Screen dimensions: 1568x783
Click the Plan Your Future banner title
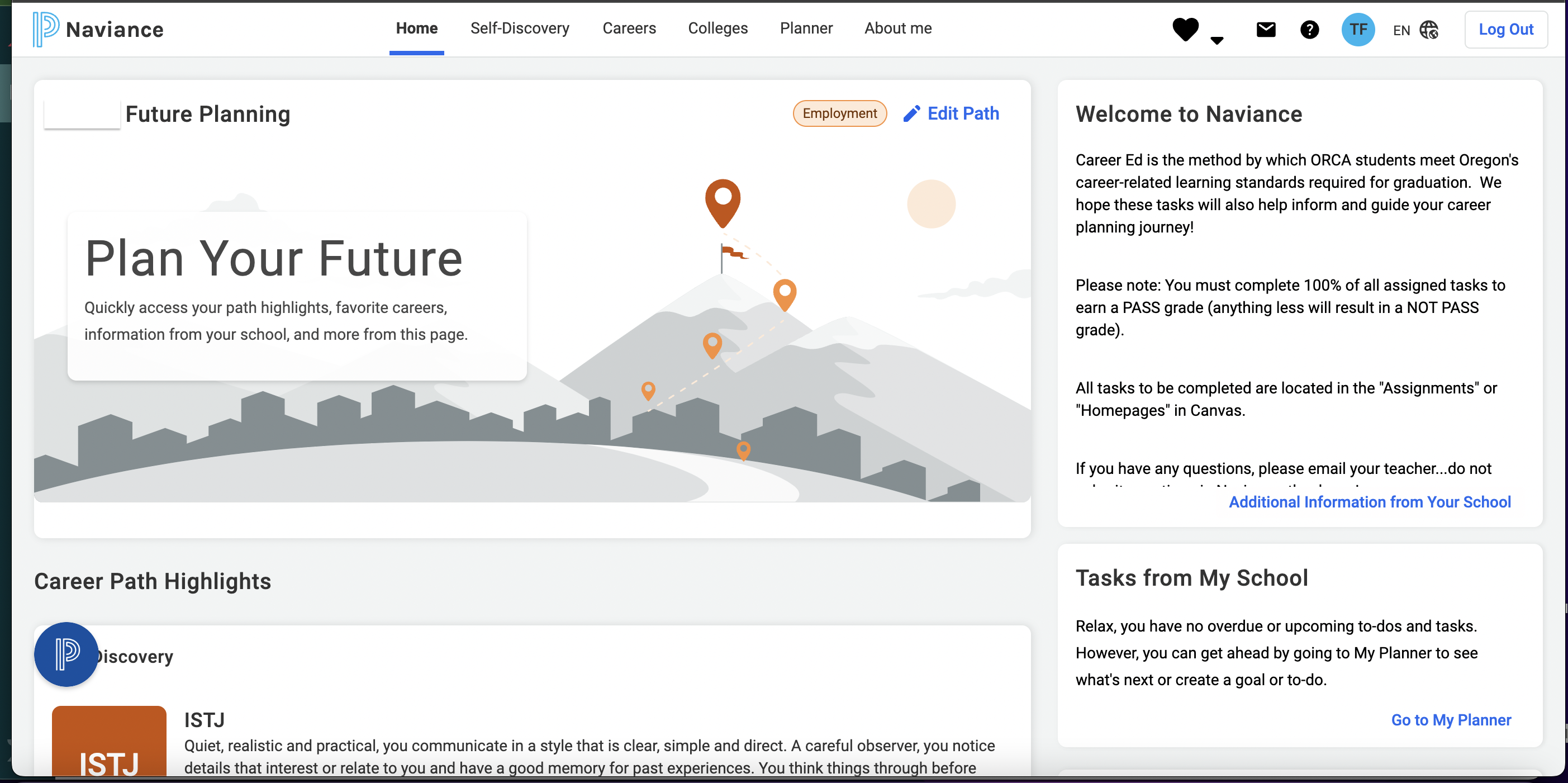(274, 258)
